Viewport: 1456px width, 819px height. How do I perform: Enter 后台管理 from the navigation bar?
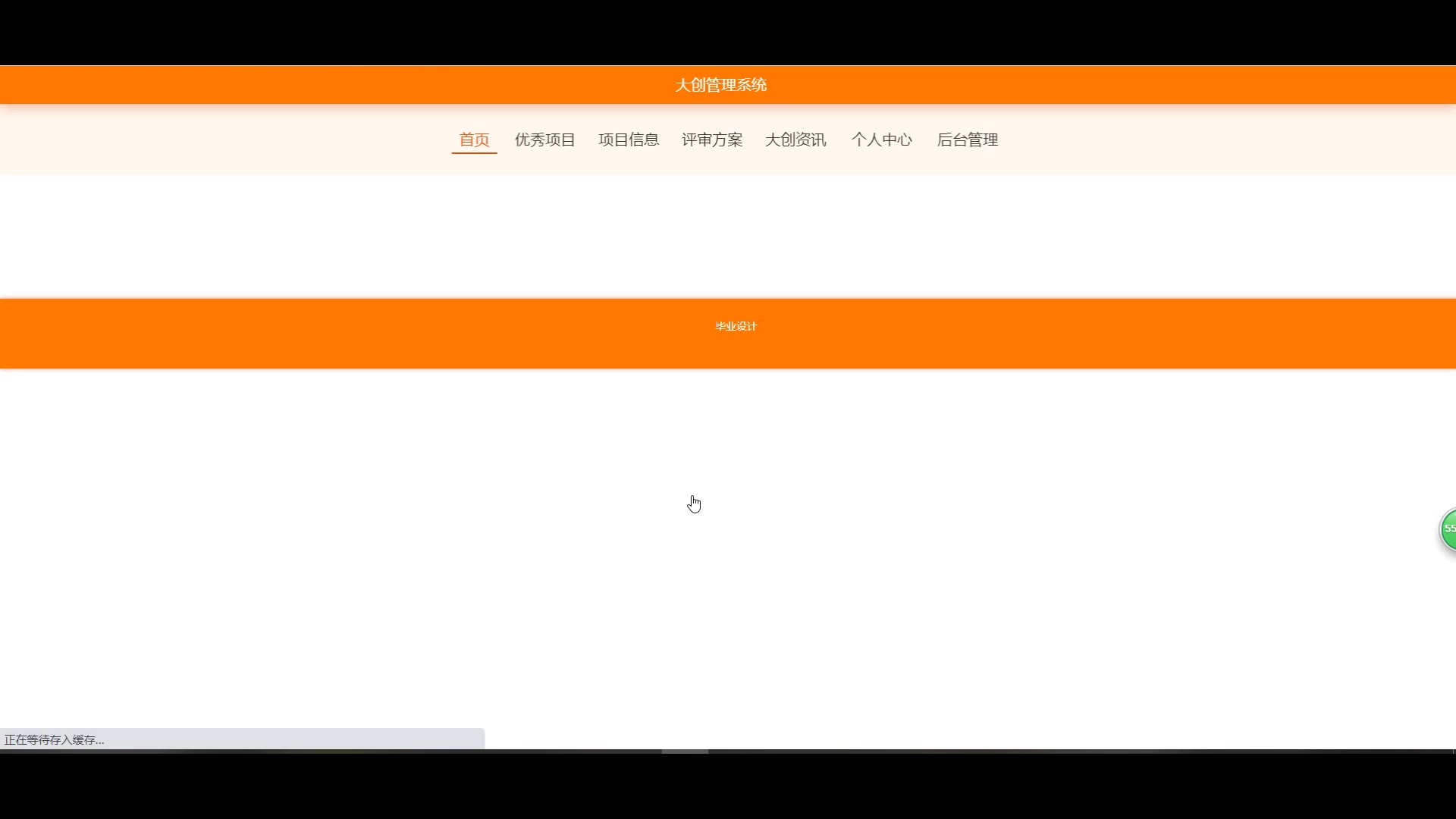(x=967, y=140)
